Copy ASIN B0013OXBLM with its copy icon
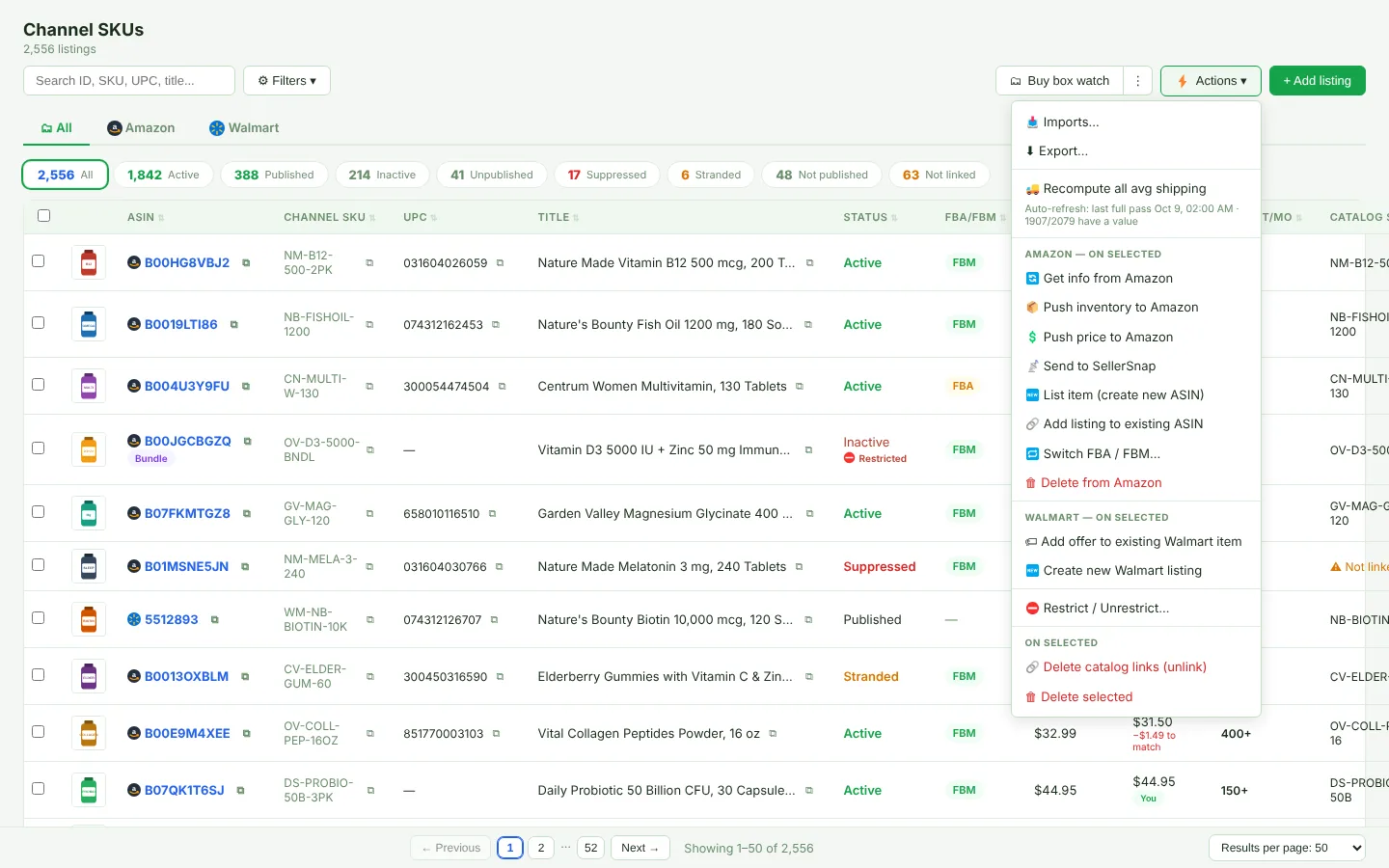Viewport: 1389px width, 868px height. [245, 677]
